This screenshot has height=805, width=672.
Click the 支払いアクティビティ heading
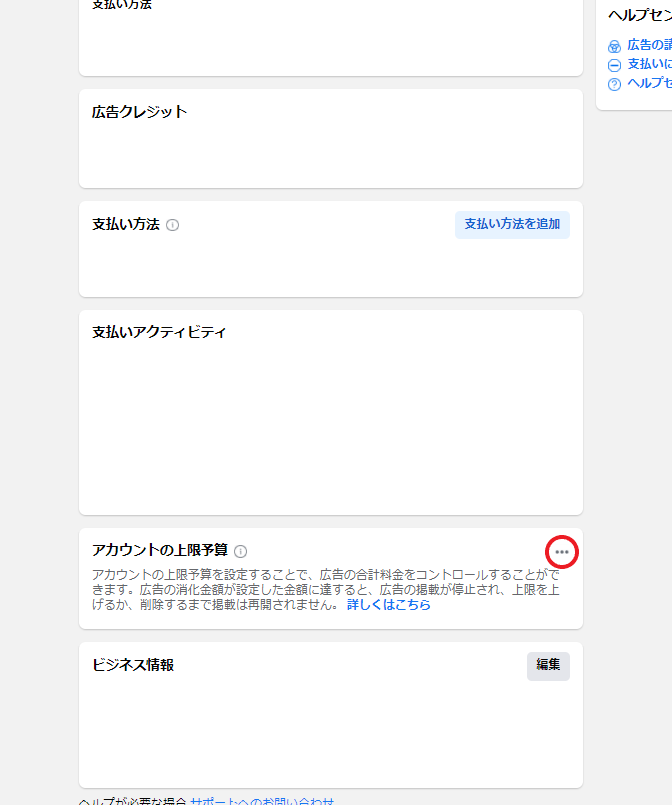[x=159, y=332]
